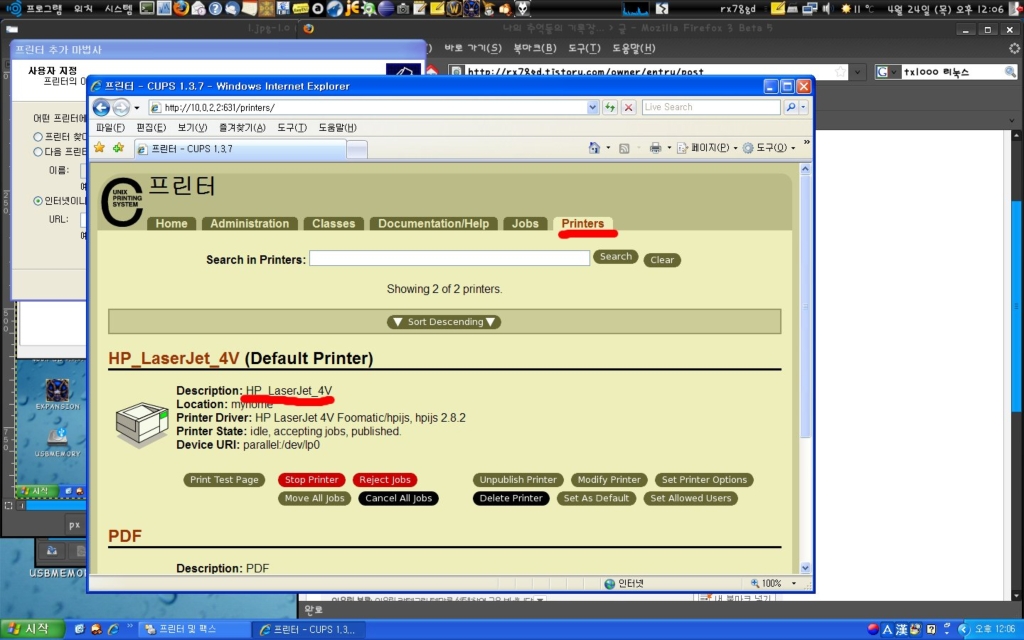Click the red circle tray icon
The height and width of the screenshot is (640, 1024).
click(873, 630)
